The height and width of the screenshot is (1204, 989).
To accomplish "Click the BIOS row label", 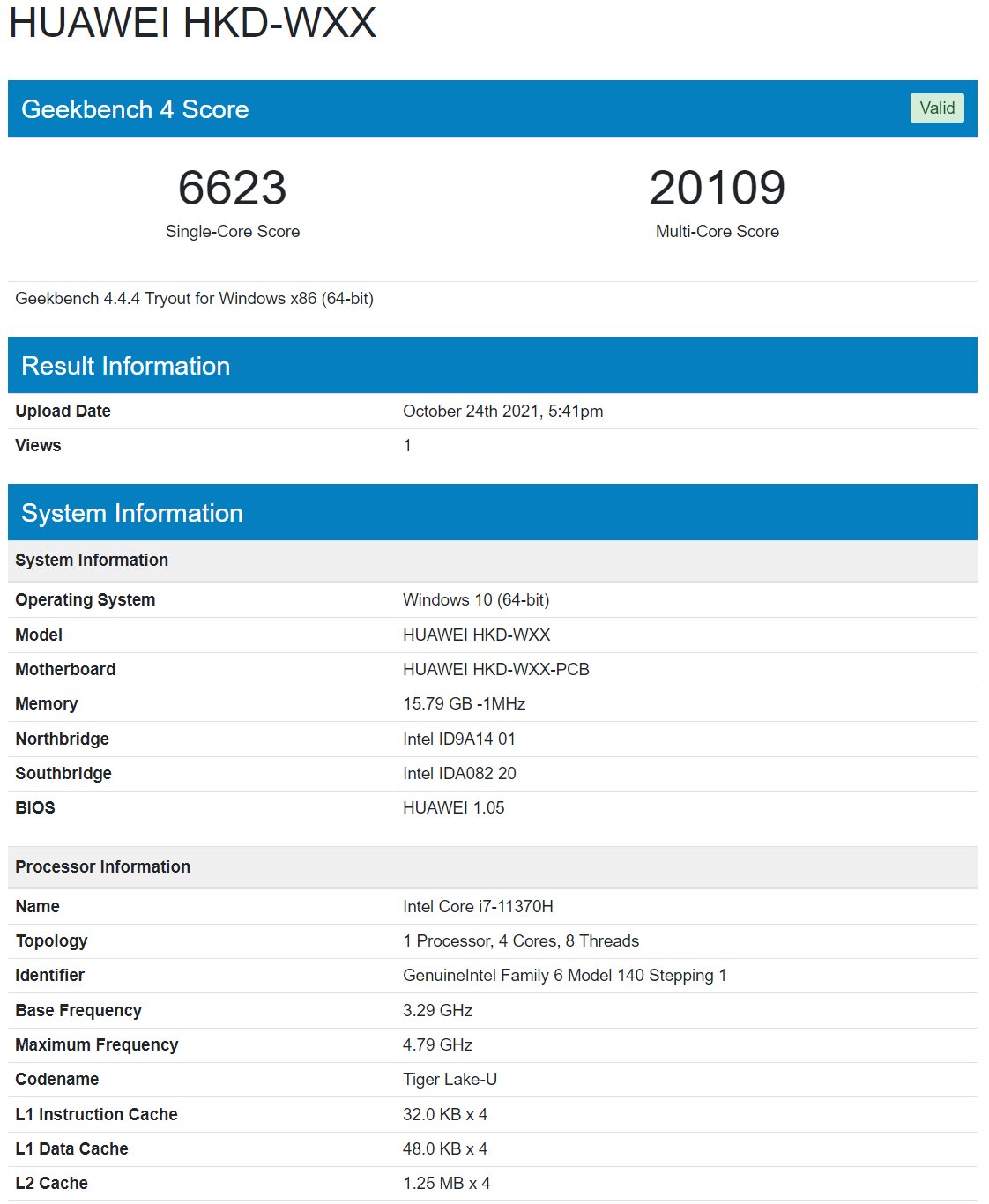I will point(35,807).
